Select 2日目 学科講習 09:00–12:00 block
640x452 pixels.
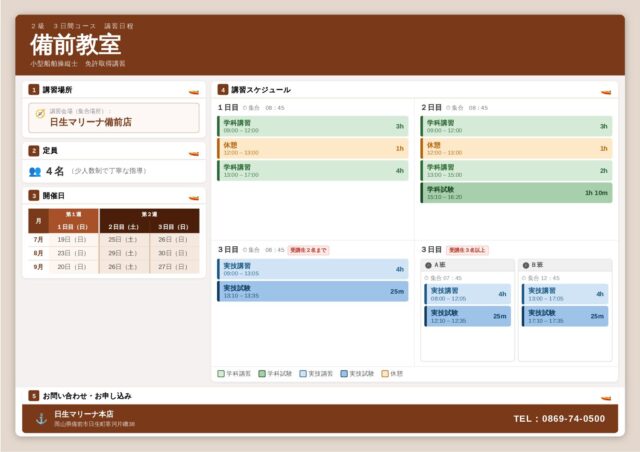pos(516,126)
